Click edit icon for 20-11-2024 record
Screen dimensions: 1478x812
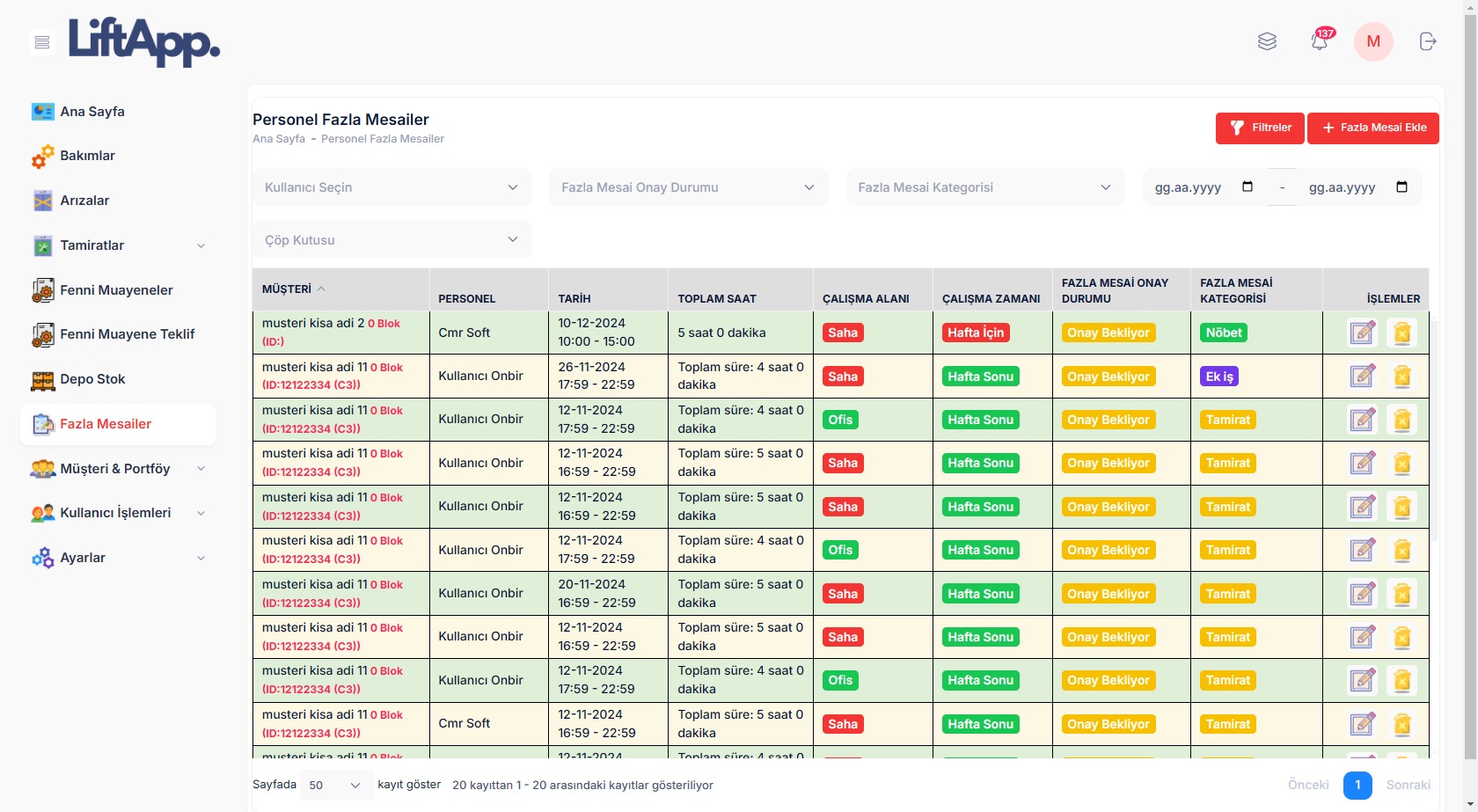(1362, 594)
